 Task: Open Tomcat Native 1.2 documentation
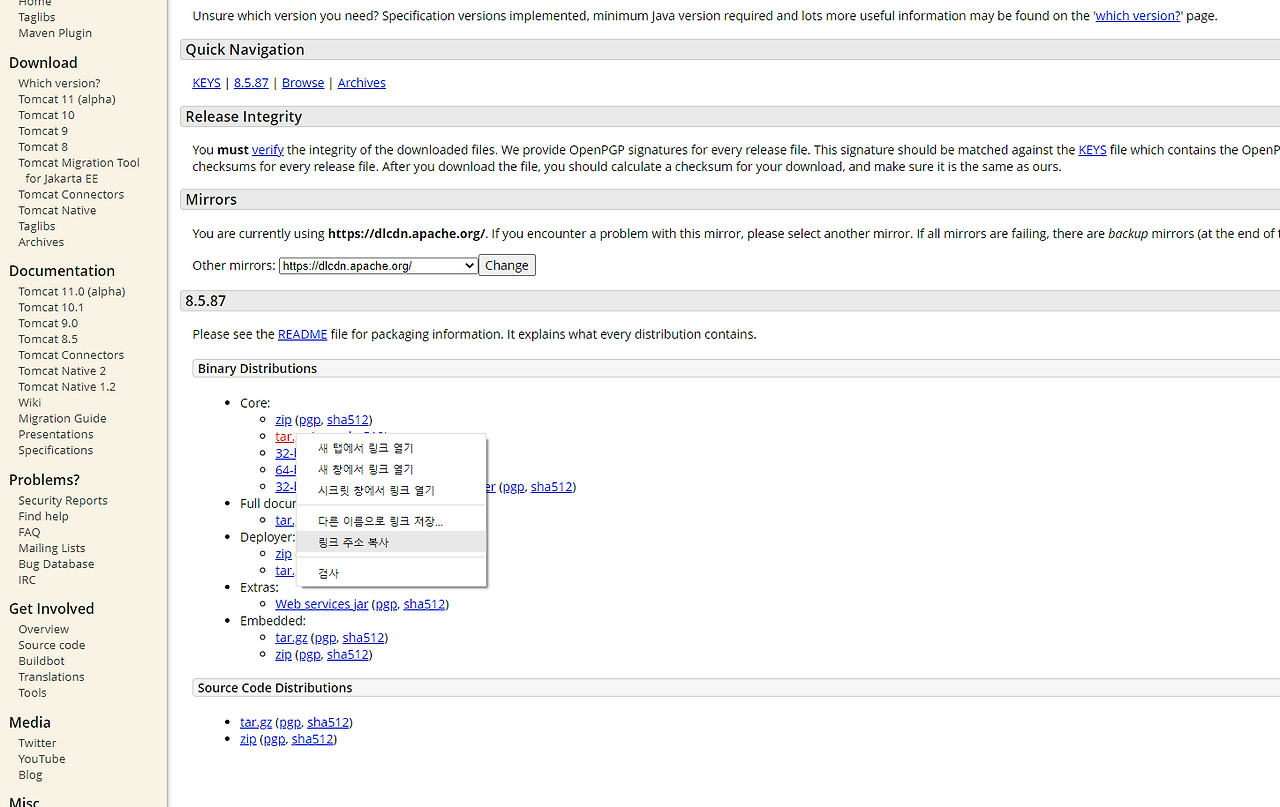pos(67,387)
